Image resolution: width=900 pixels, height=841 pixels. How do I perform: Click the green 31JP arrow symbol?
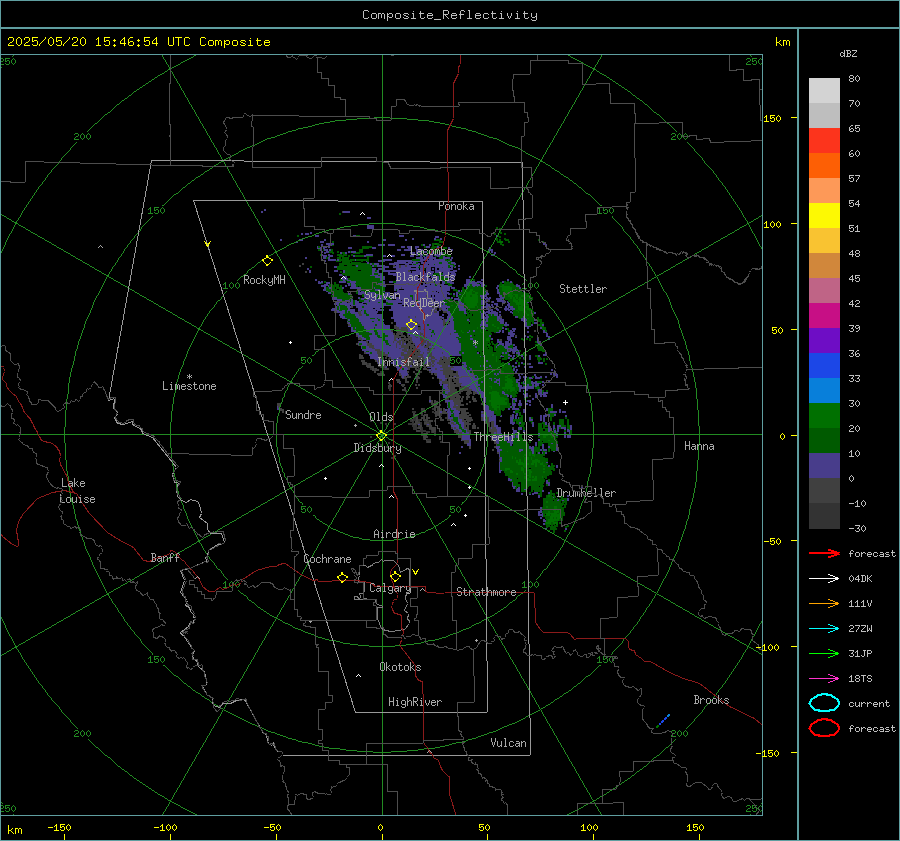point(824,653)
